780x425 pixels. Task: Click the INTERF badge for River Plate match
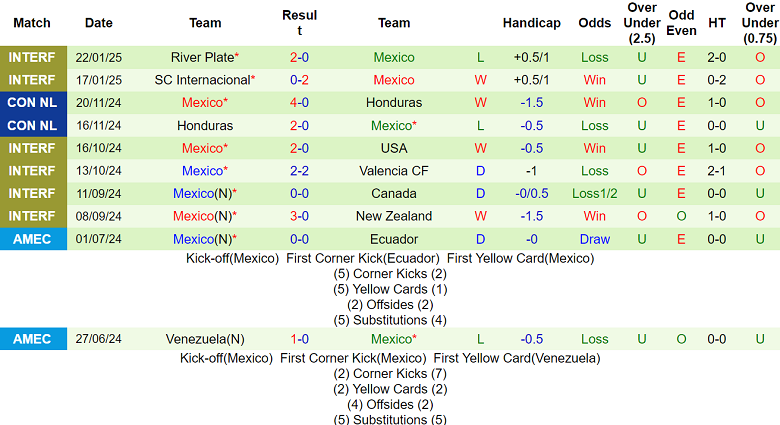(33, 57)
